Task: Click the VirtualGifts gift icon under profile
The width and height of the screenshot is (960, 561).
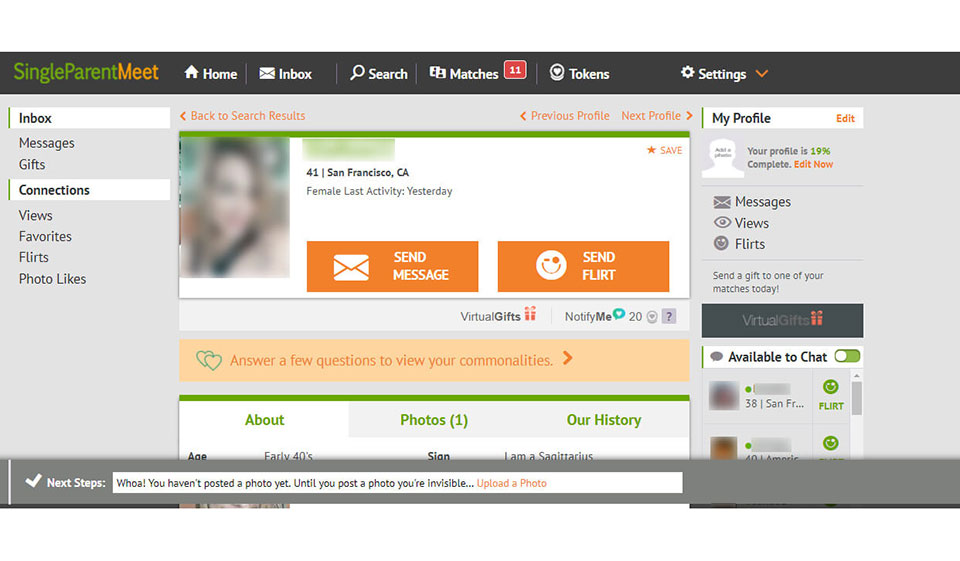Action: [530, 315]
